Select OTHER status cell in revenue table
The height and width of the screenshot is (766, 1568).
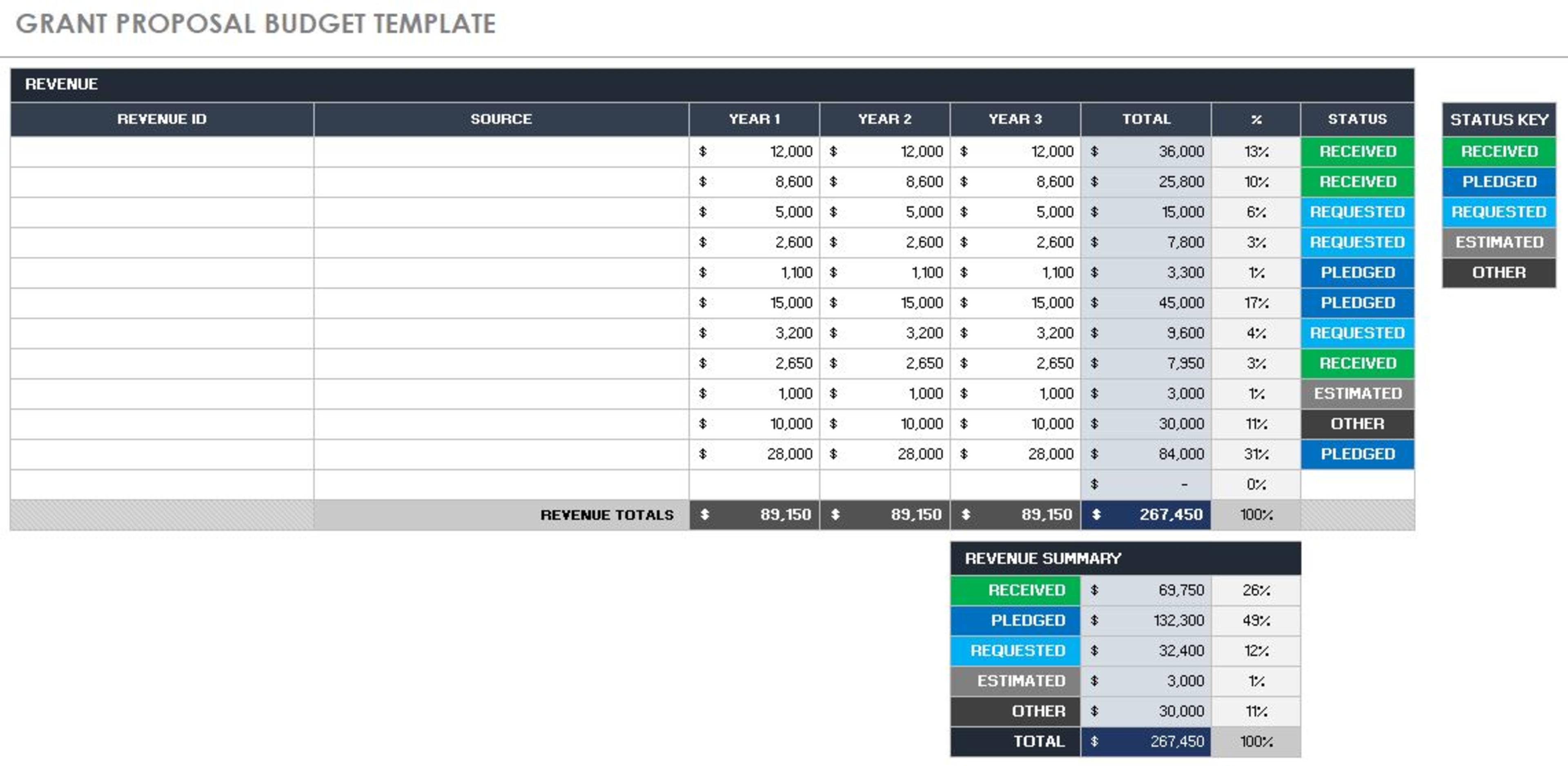pyautogui.click(x=1357, y=424)
